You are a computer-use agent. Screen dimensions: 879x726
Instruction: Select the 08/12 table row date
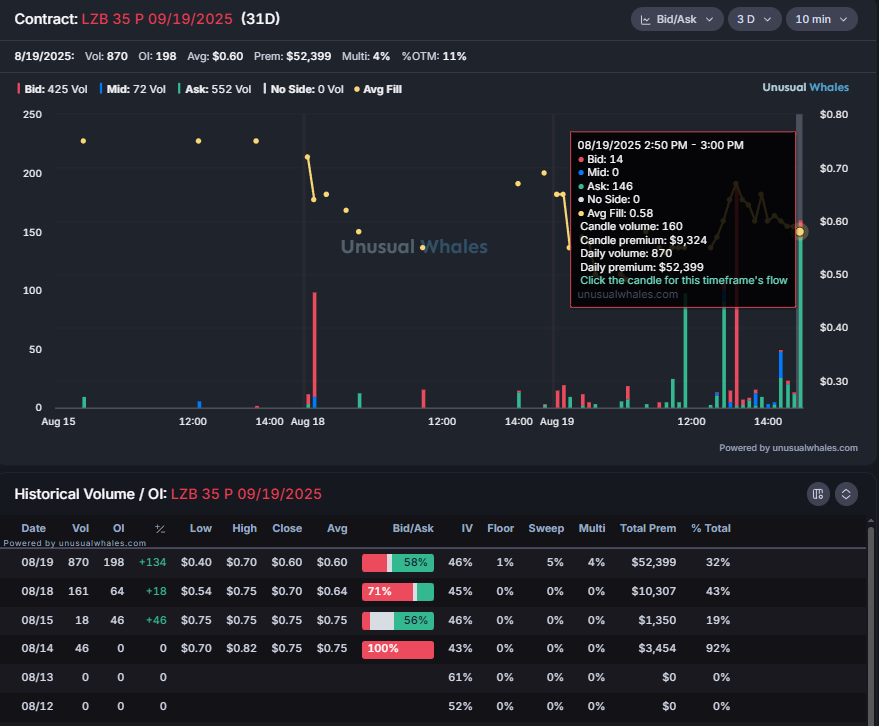pyautogui.click(x=38, y=706)
